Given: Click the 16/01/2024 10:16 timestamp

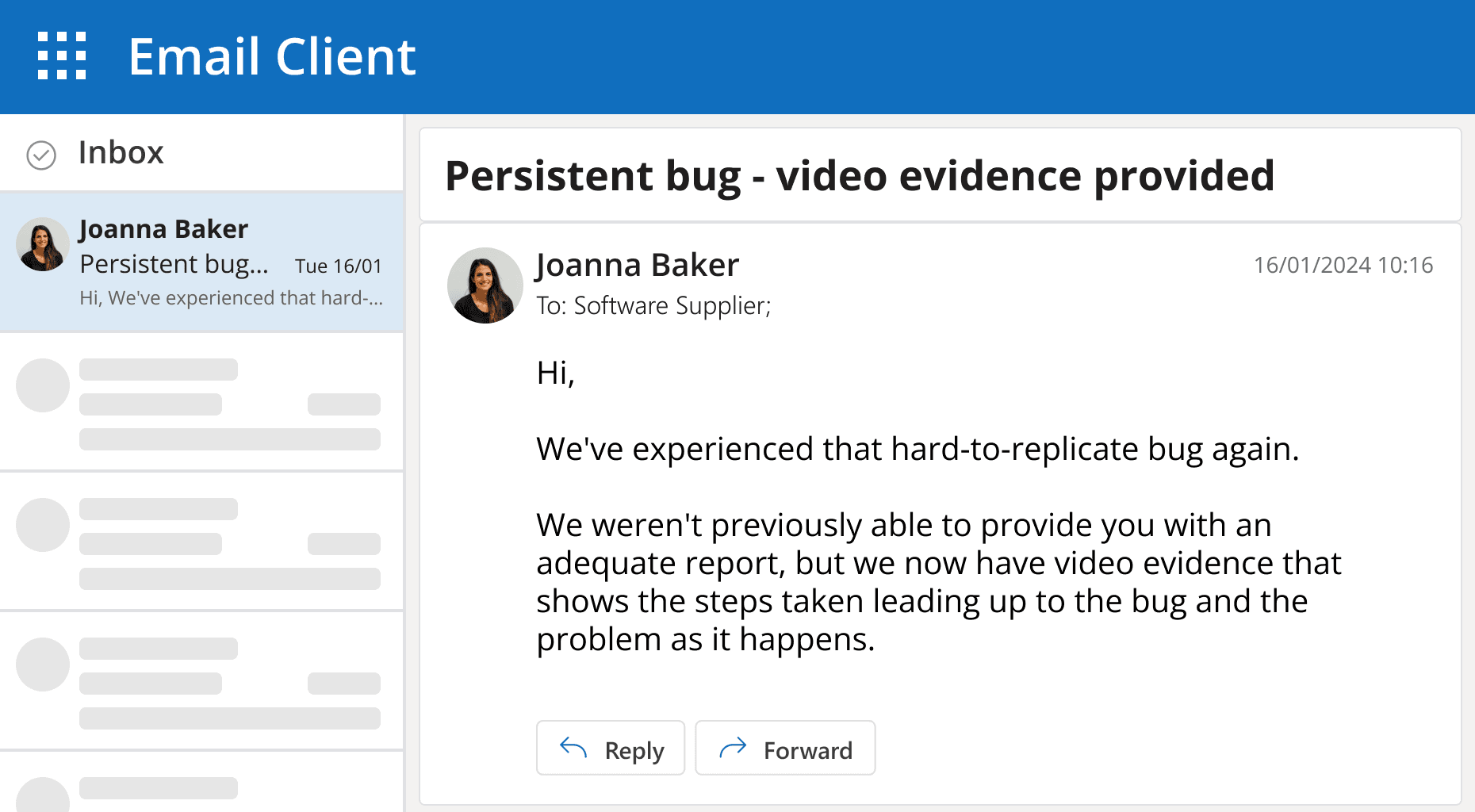Looking at the screenshot, I should pyautogui.click(x=1343, y=266).
